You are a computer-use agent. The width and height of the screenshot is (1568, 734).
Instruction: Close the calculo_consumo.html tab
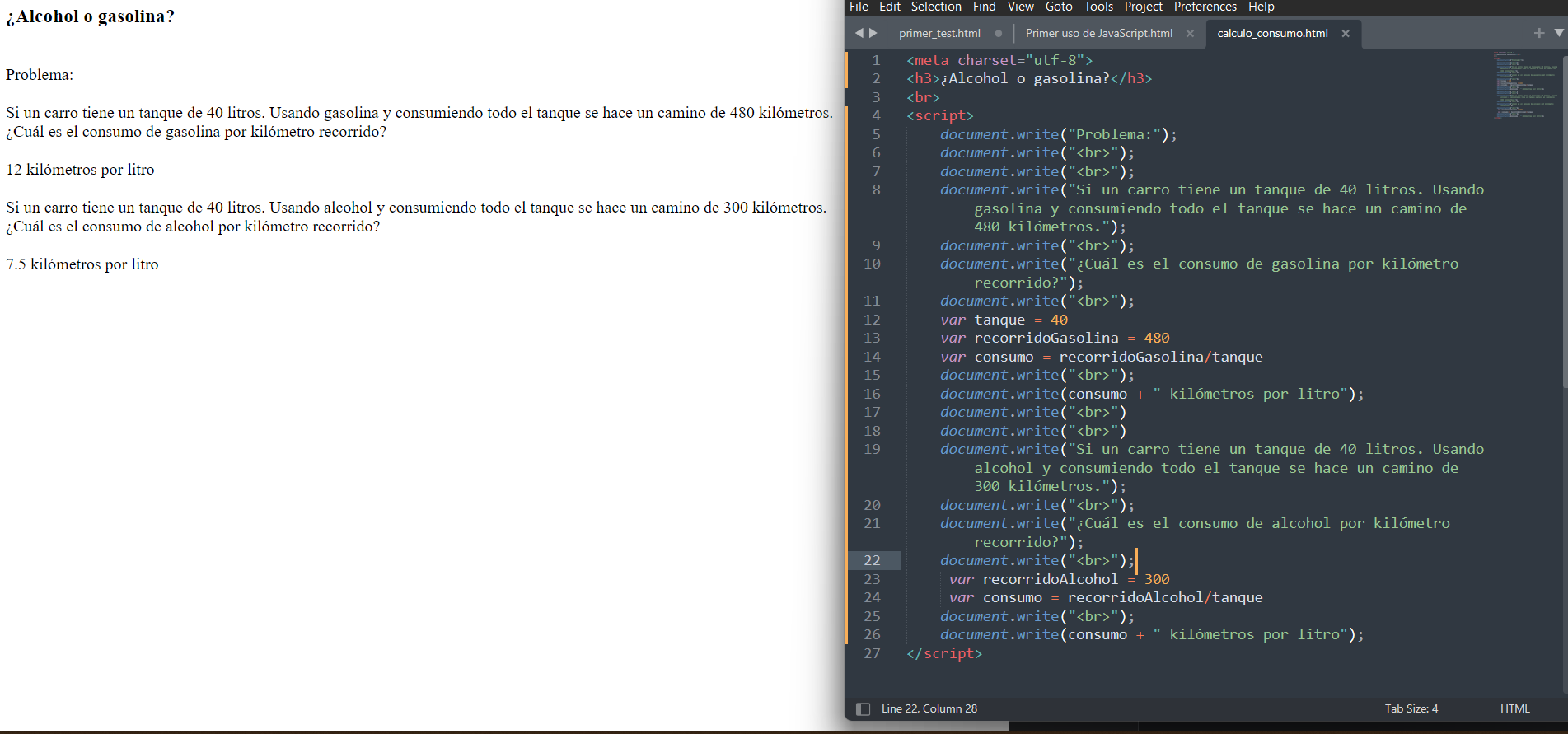(x=1346, y=34)
